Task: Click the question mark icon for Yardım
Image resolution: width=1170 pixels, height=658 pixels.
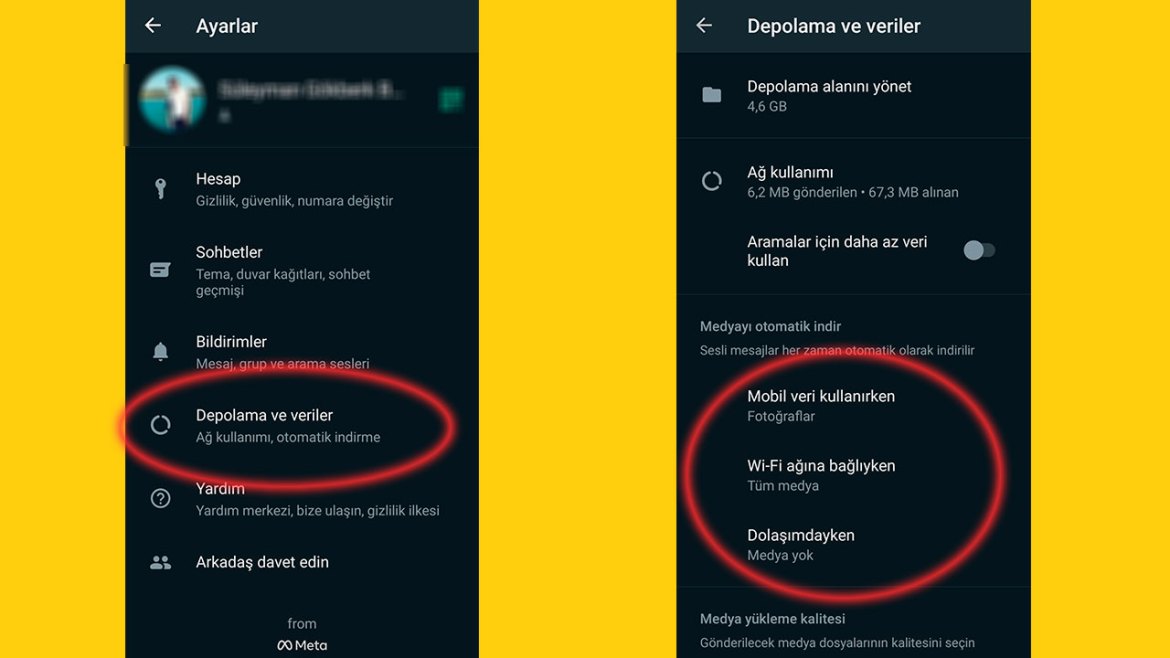Action: 160,498
